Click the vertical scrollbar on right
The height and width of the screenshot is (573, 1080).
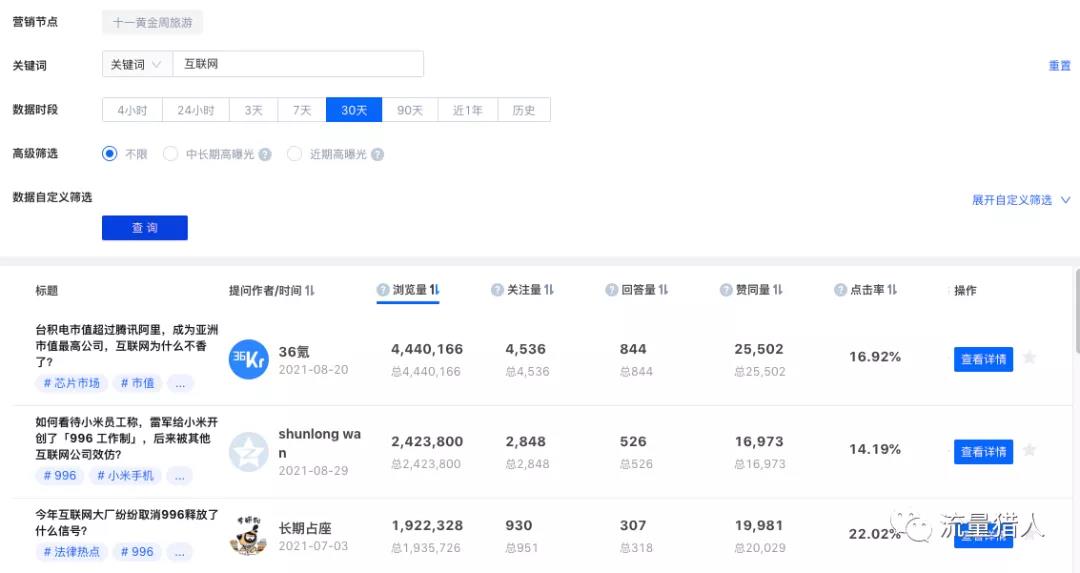click(1076, 310)
